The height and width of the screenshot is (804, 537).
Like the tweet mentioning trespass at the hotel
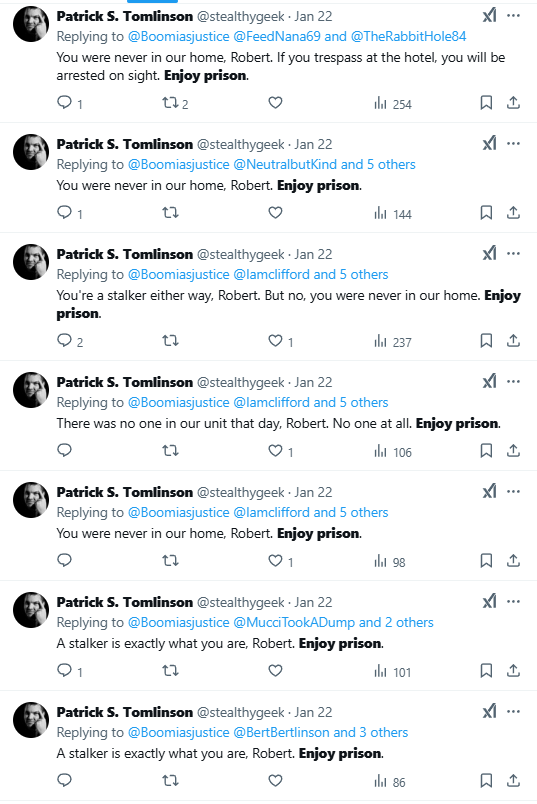point(275,103)
